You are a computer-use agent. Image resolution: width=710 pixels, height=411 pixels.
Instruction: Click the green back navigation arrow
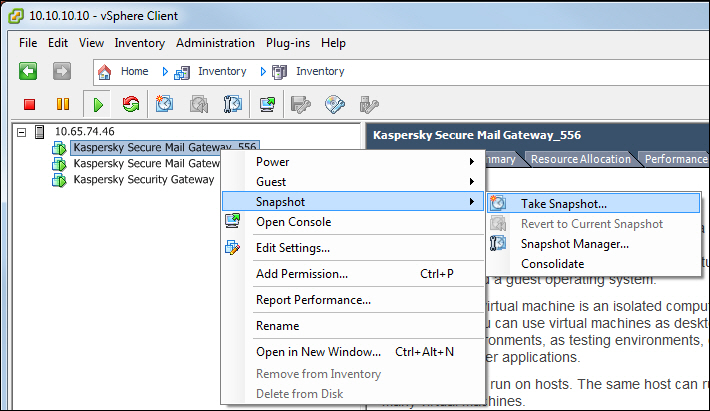coord(28,71)
